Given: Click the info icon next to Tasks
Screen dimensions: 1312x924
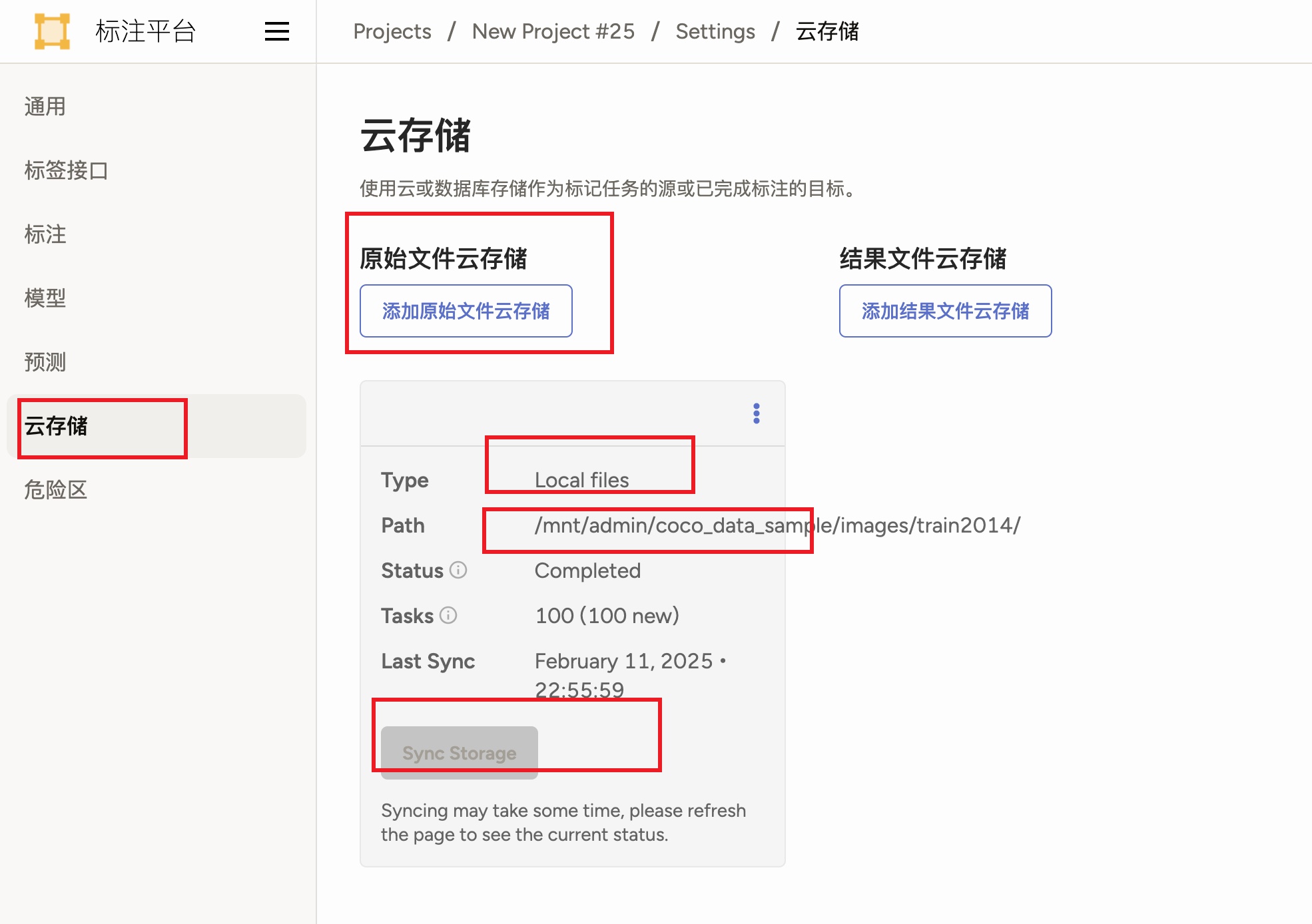Looking at the screenshot, I should click(450, 616).
